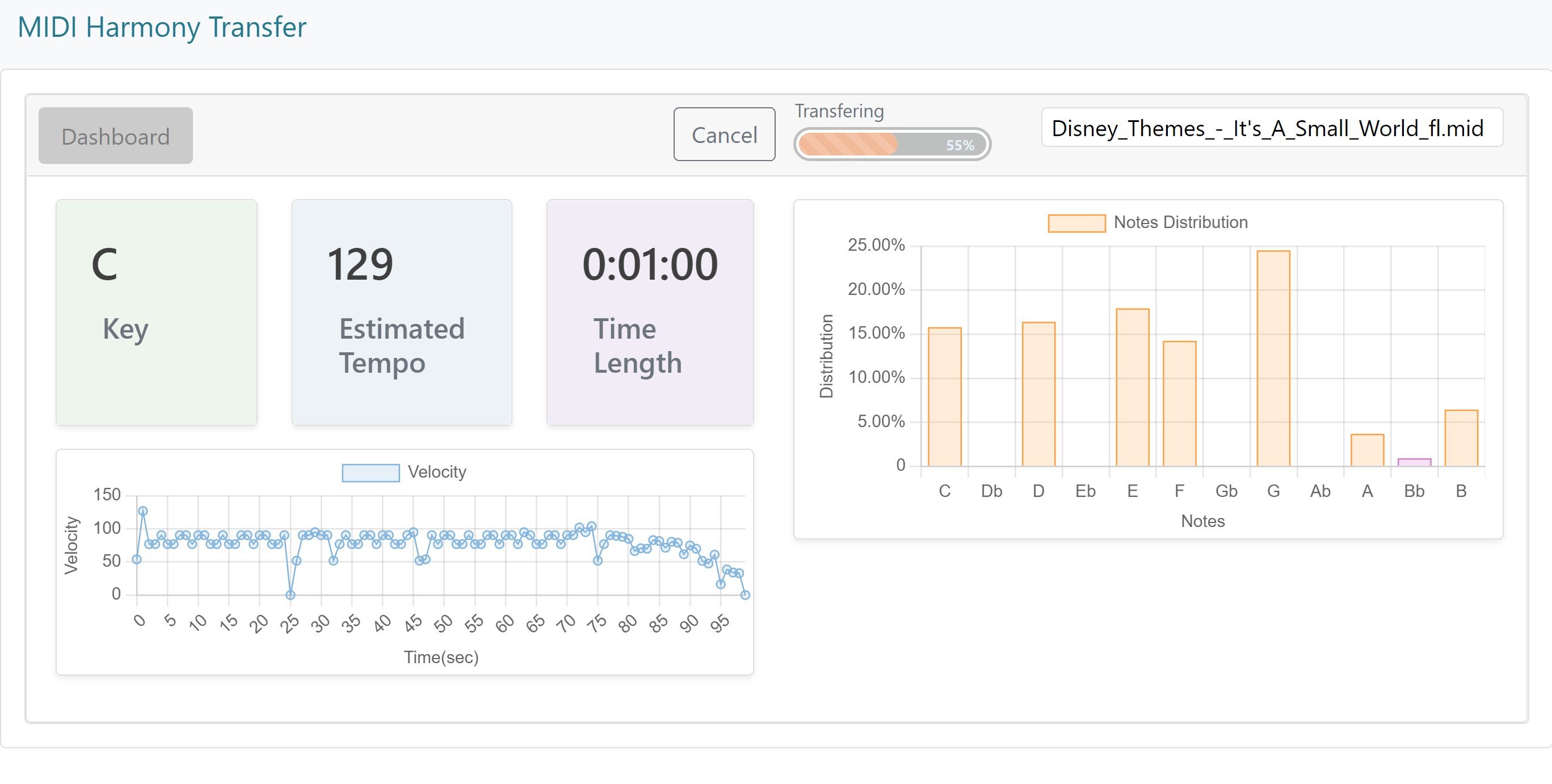Screen dimensions: 1552x784
Task: Click the zero-velocity point at 25 seconds
Action: (x=290, y=595)
